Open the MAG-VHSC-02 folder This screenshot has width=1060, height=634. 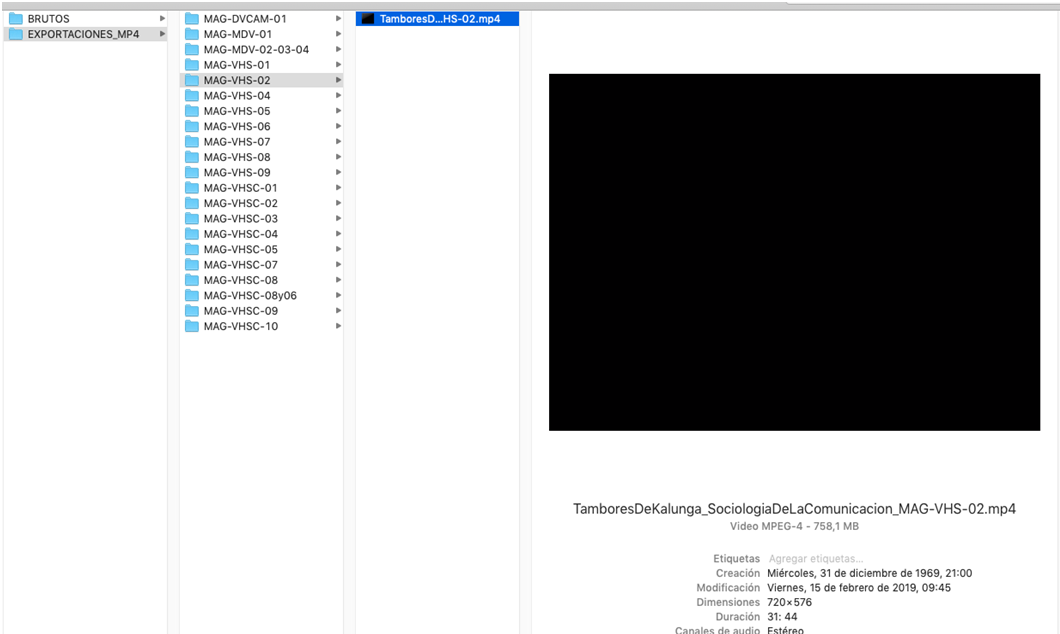(x=240, y=204)
